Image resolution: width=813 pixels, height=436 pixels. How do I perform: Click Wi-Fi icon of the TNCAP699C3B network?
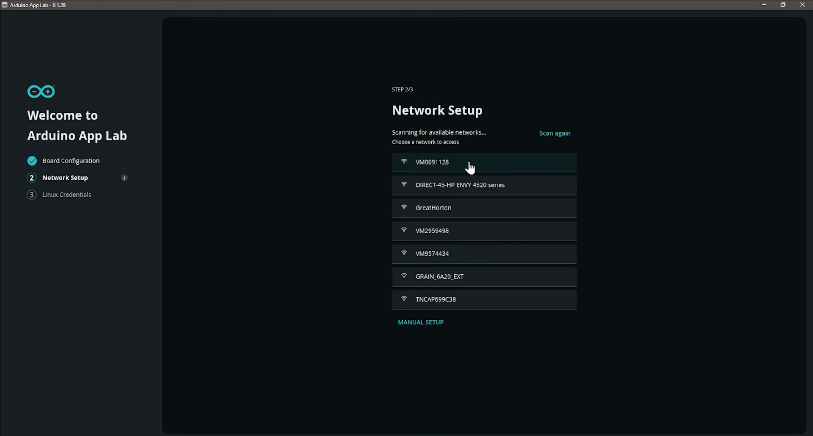point(404,299)
